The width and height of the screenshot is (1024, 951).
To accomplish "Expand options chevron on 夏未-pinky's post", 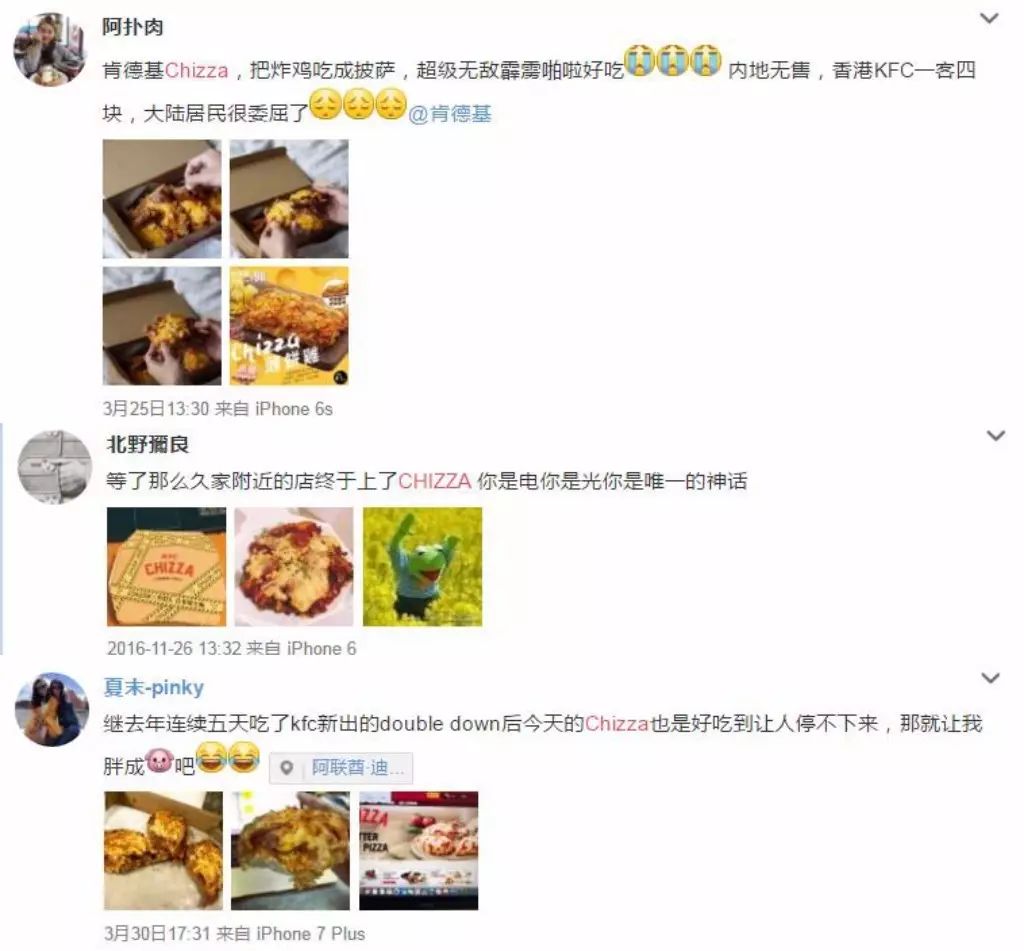I will (x=991, y=678).
